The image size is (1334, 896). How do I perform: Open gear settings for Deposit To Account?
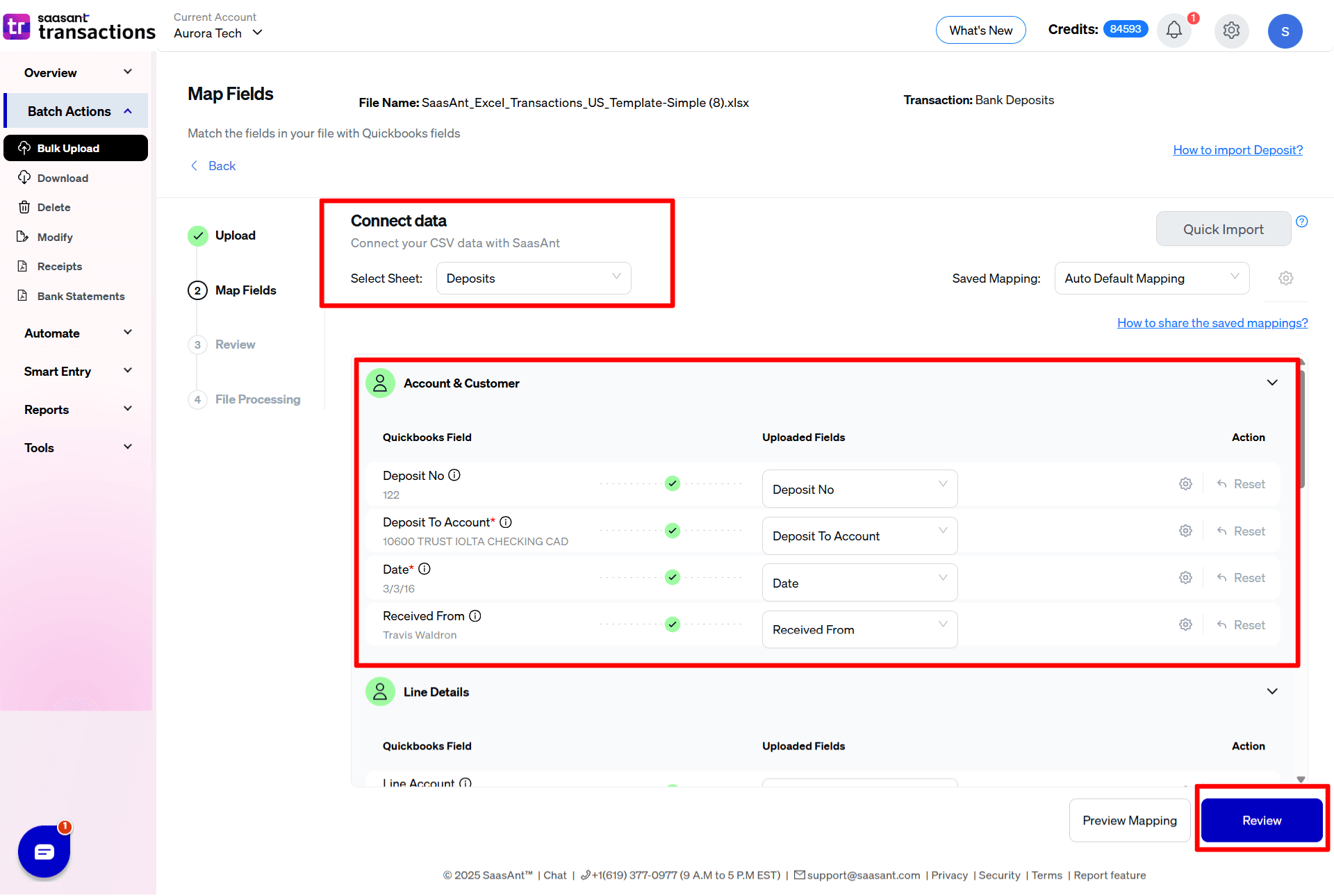point(1185,531)
